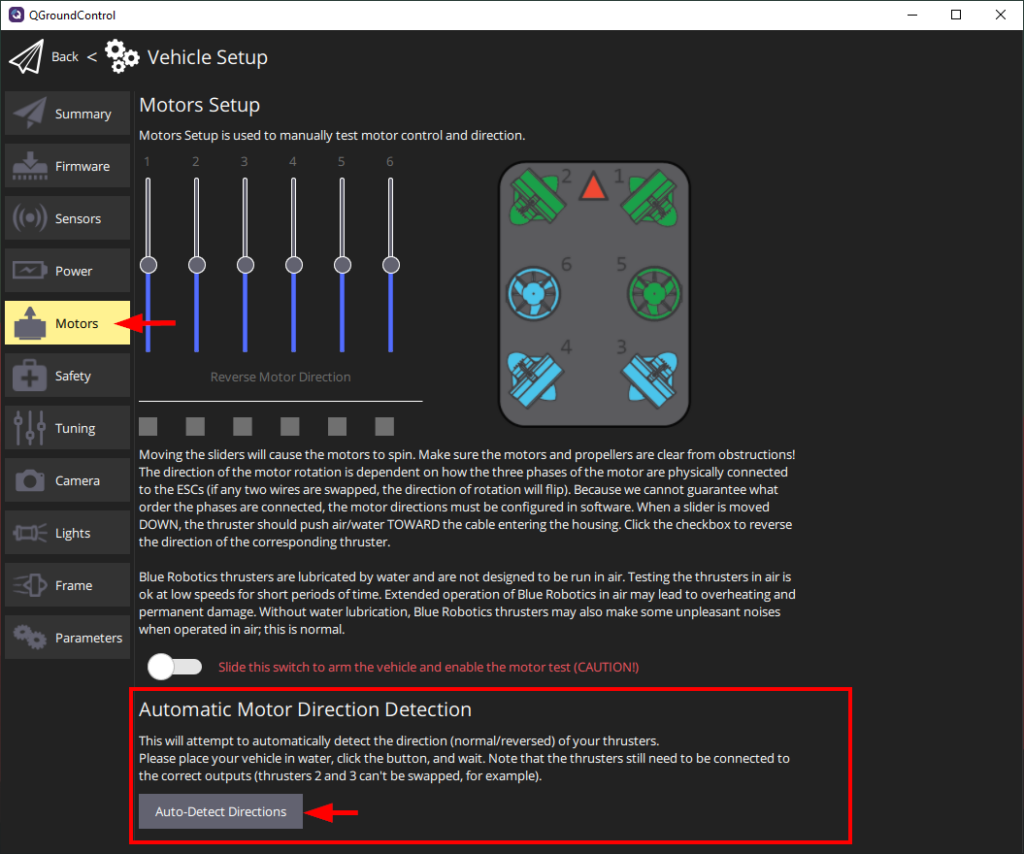Image resolution: width=1024 pixels, height=854 pixels.
Task: Adjust the slider for motor 4
Action: pos(293,264)
